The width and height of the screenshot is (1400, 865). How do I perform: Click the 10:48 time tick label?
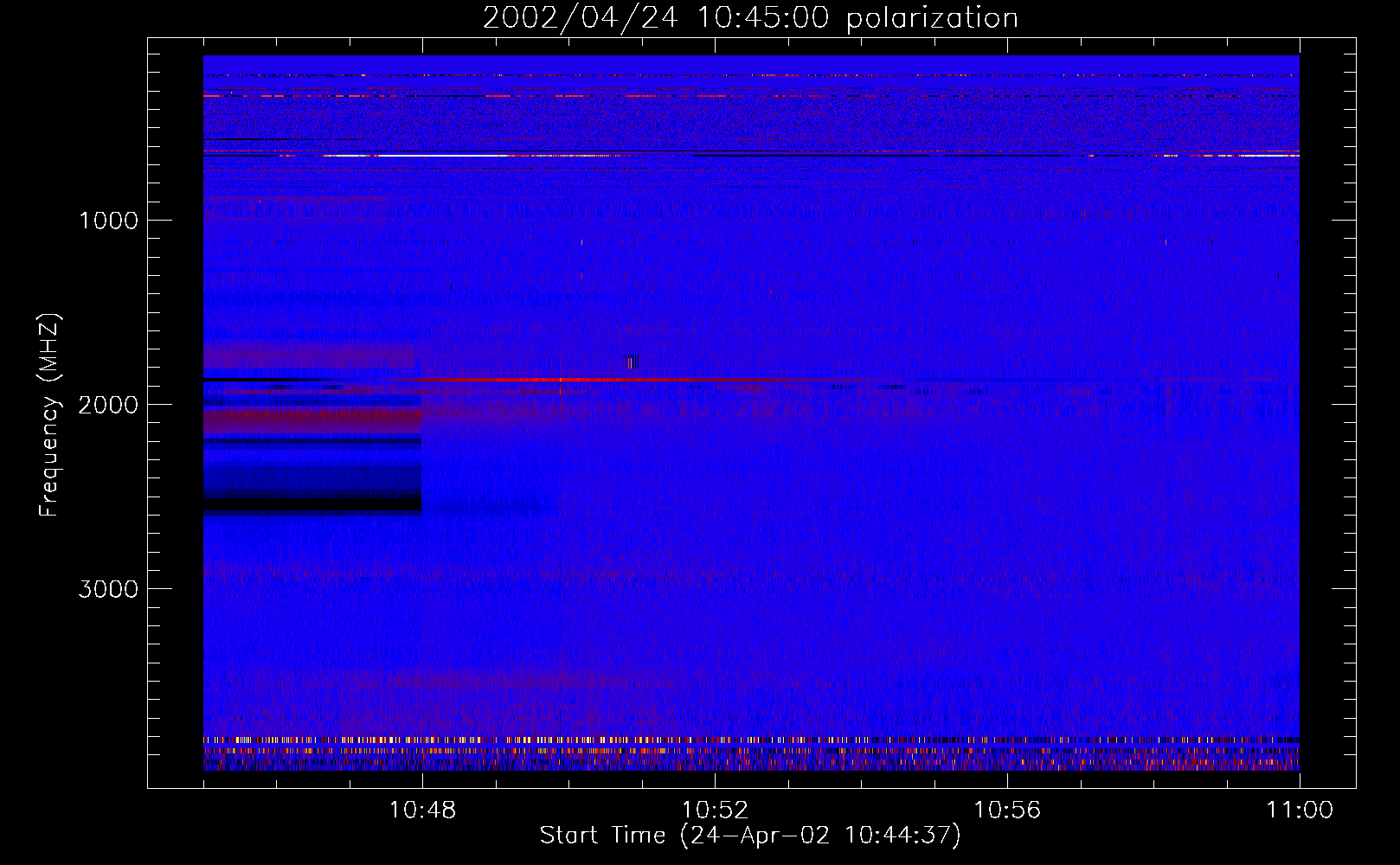tap(422, 811)
